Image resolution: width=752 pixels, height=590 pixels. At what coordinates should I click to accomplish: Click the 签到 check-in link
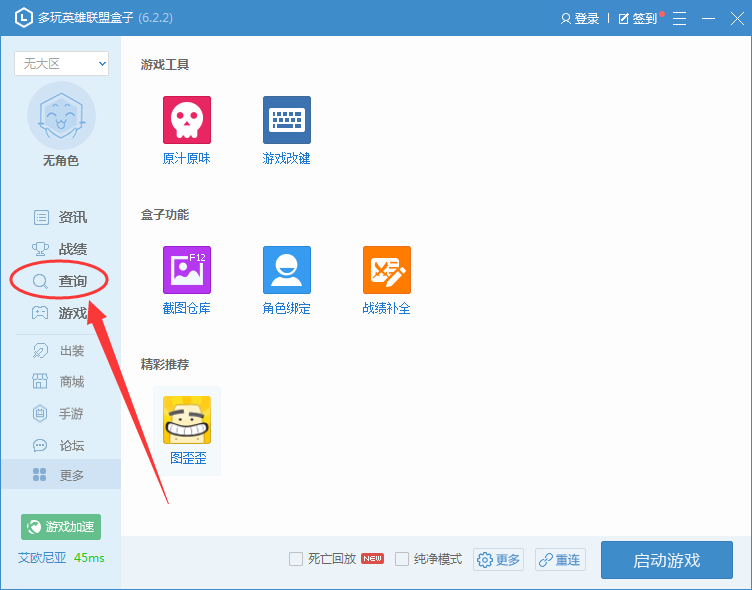[638, 18]
